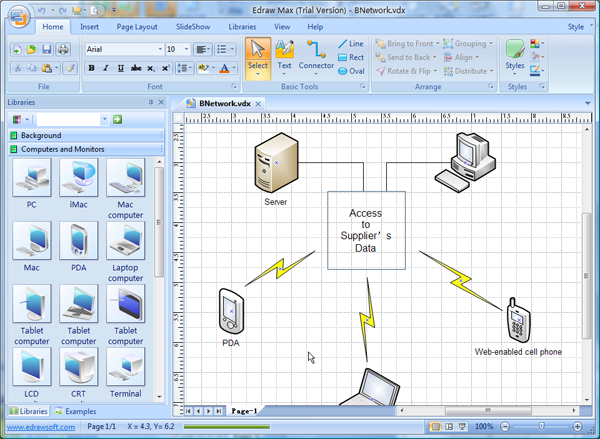Click the Zoom in plus button
This screenshot has width=600, height=439.
pyautogui.click(x=576, y=427)
